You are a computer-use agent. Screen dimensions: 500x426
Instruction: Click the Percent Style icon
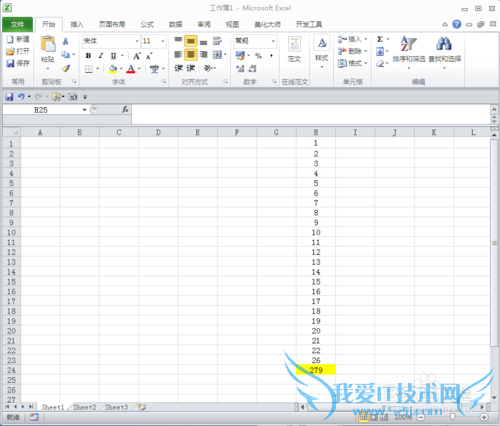[x=258, y=56]
